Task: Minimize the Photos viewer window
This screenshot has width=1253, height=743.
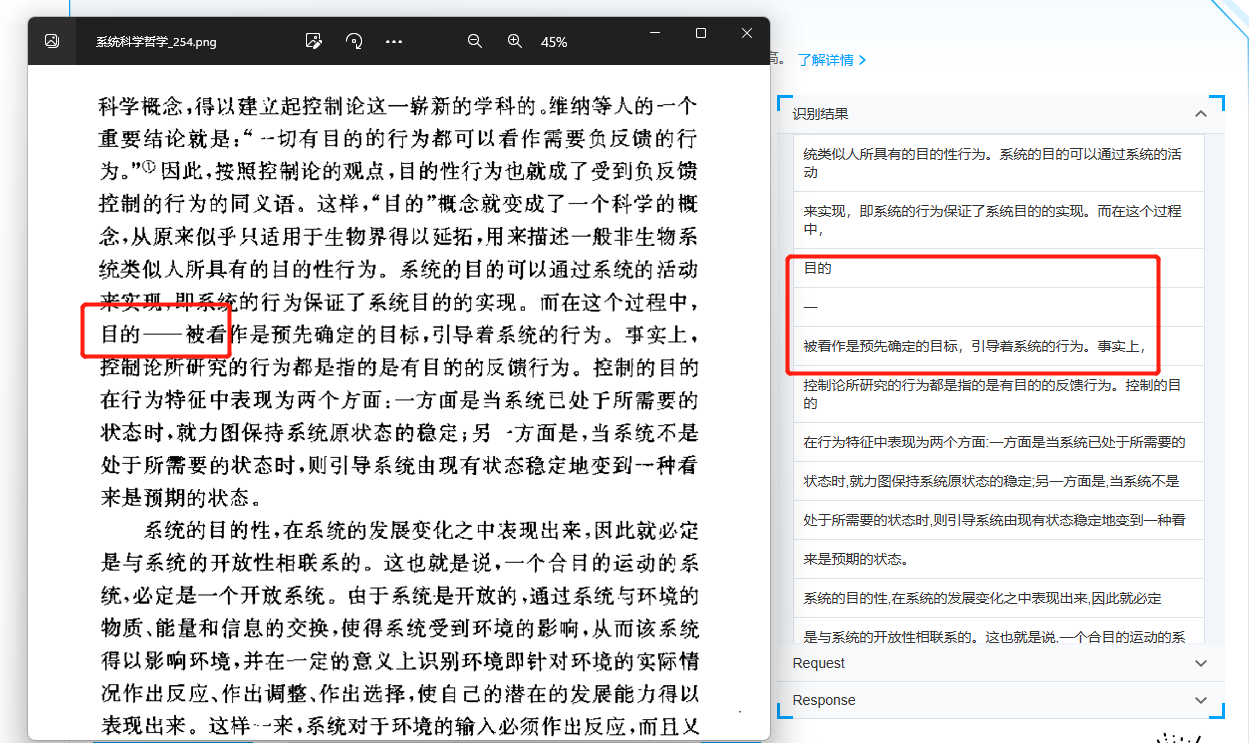Action: (654, 33)
